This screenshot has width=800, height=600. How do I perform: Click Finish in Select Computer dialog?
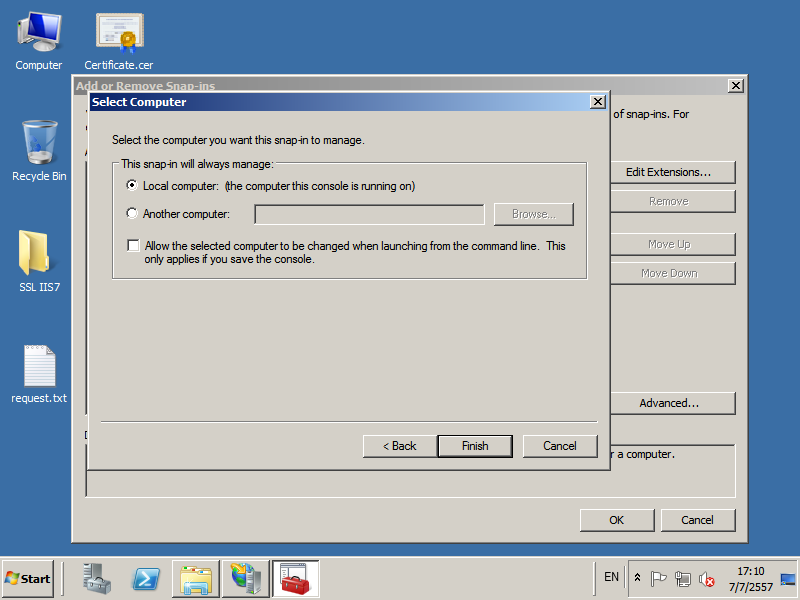point(475,446)
